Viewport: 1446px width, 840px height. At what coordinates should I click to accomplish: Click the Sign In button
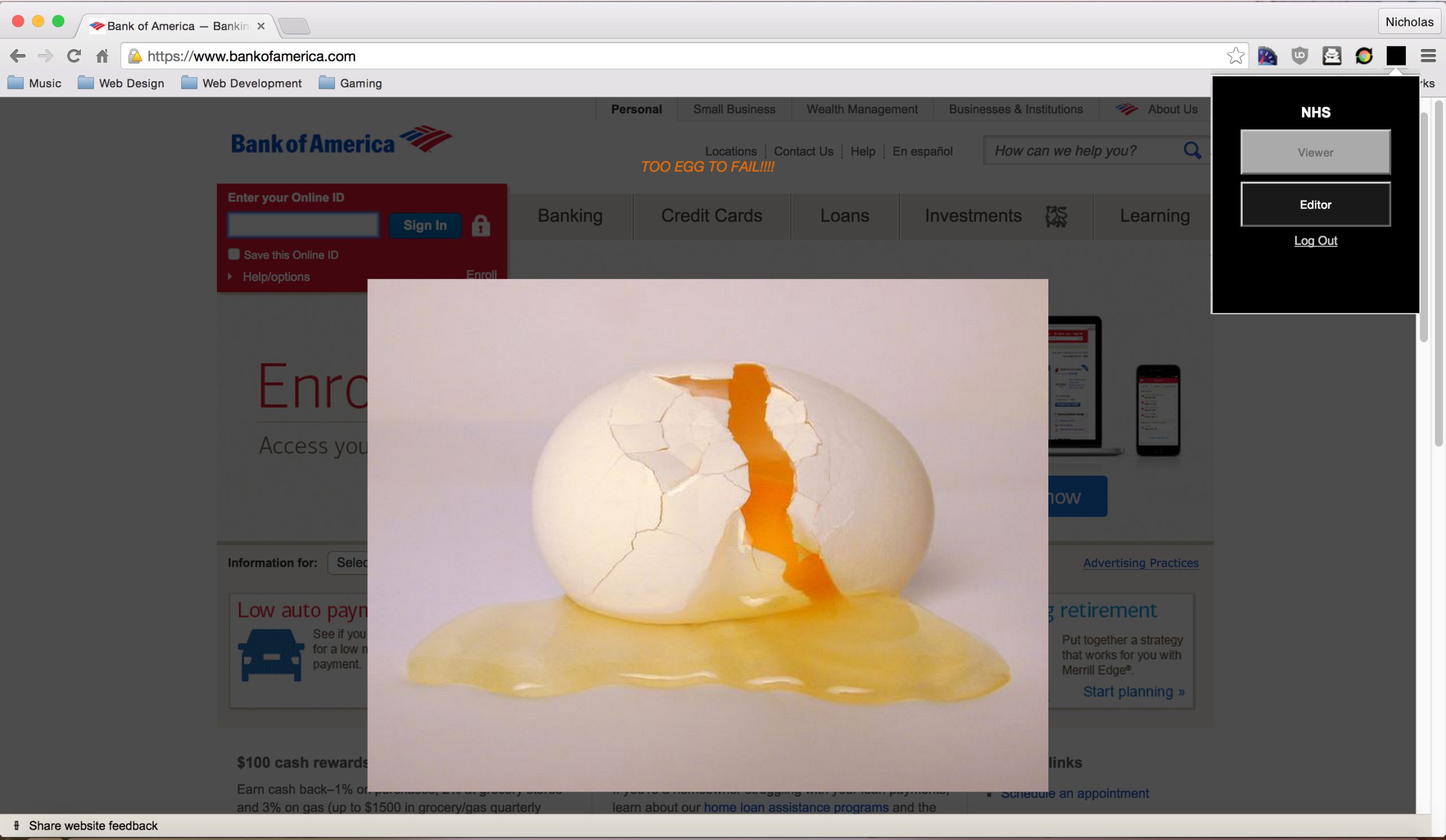[x=425, y=225]
